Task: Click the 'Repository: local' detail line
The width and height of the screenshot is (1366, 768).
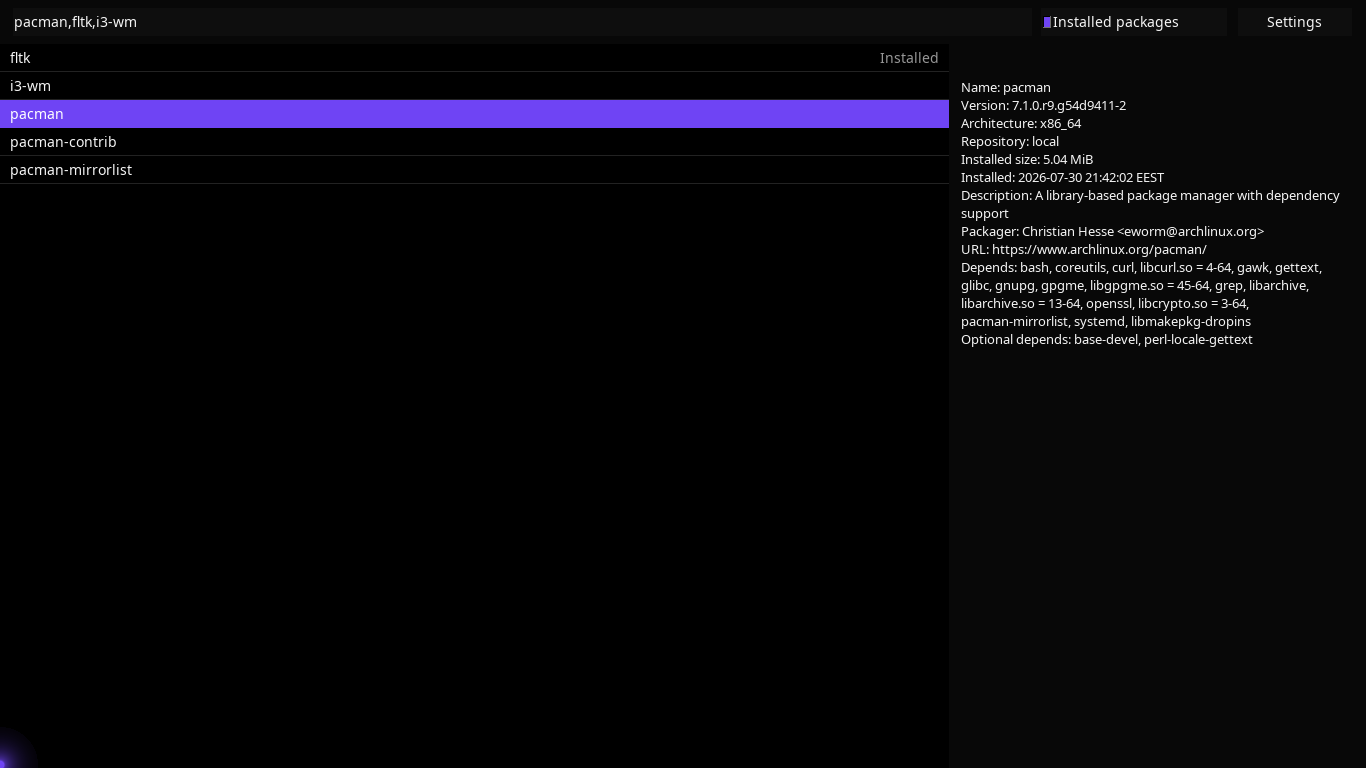Action: tap(1010, 141)
